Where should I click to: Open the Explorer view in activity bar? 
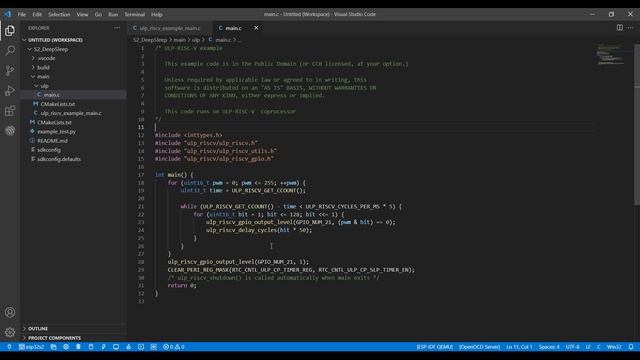click(10, 31)
